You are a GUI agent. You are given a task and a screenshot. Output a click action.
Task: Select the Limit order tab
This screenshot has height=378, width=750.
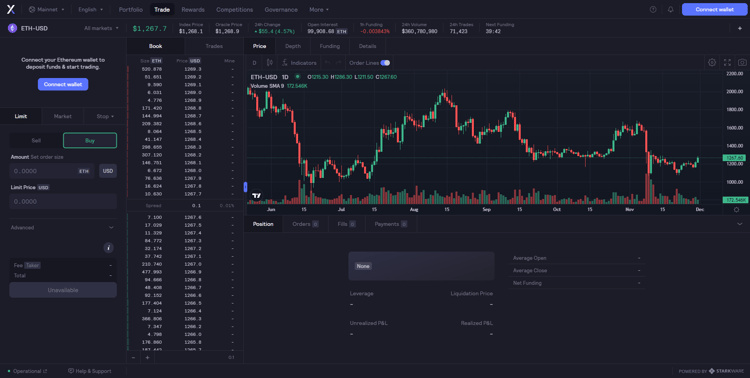(21, 116)
